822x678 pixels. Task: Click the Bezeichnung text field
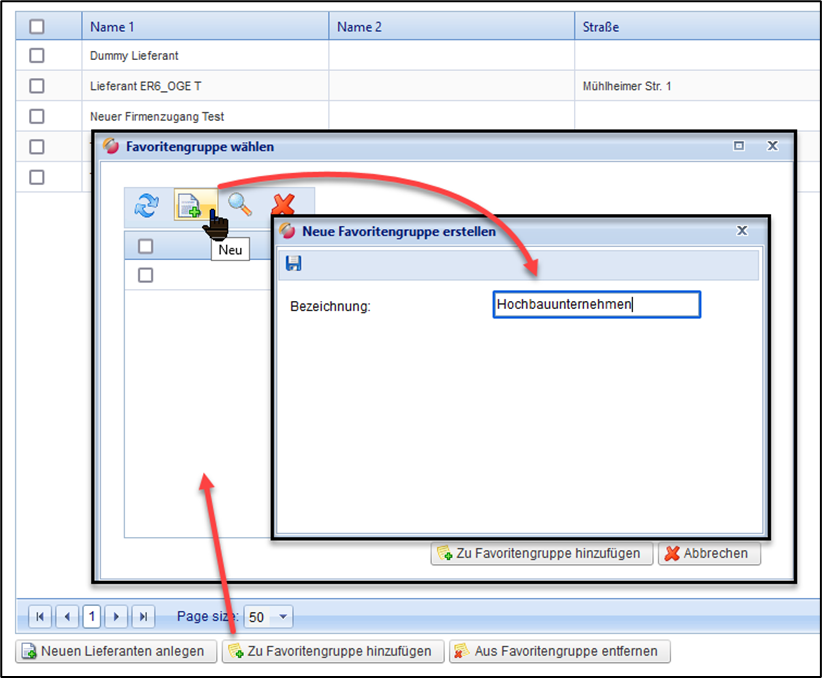point(596,305)
